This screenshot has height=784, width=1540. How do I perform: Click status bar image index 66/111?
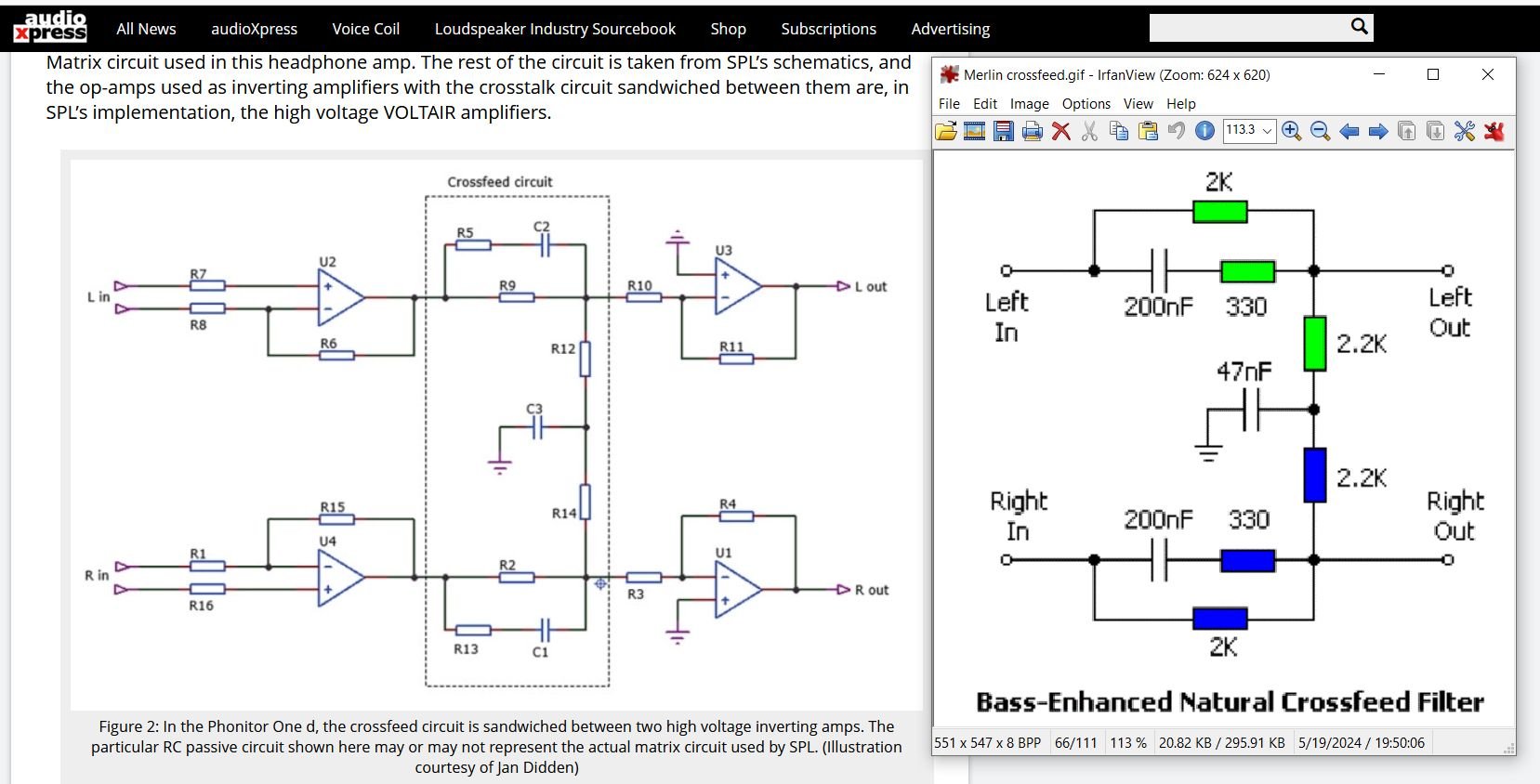click(x=1075, y=743)
